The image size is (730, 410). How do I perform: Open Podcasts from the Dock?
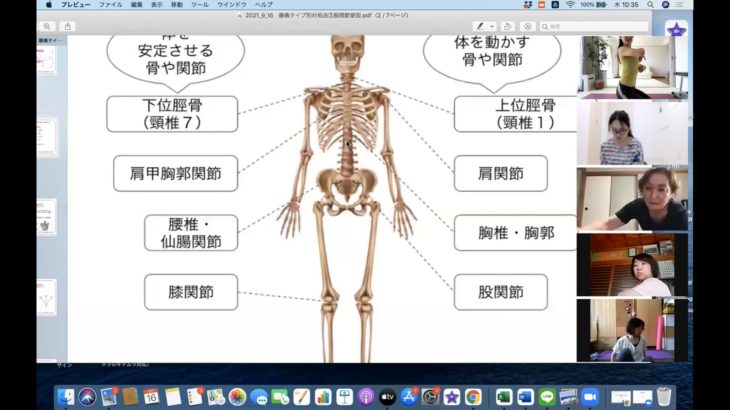(x=366, y=397)
